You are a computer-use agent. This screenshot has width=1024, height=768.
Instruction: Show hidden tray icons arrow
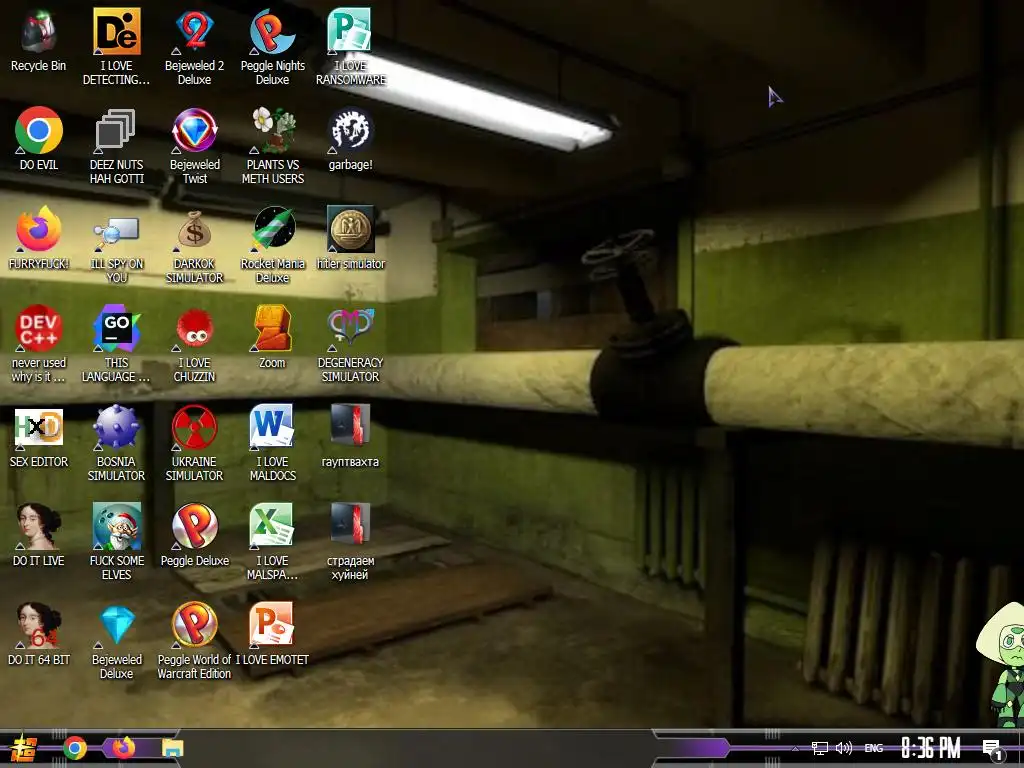[795, 749]
